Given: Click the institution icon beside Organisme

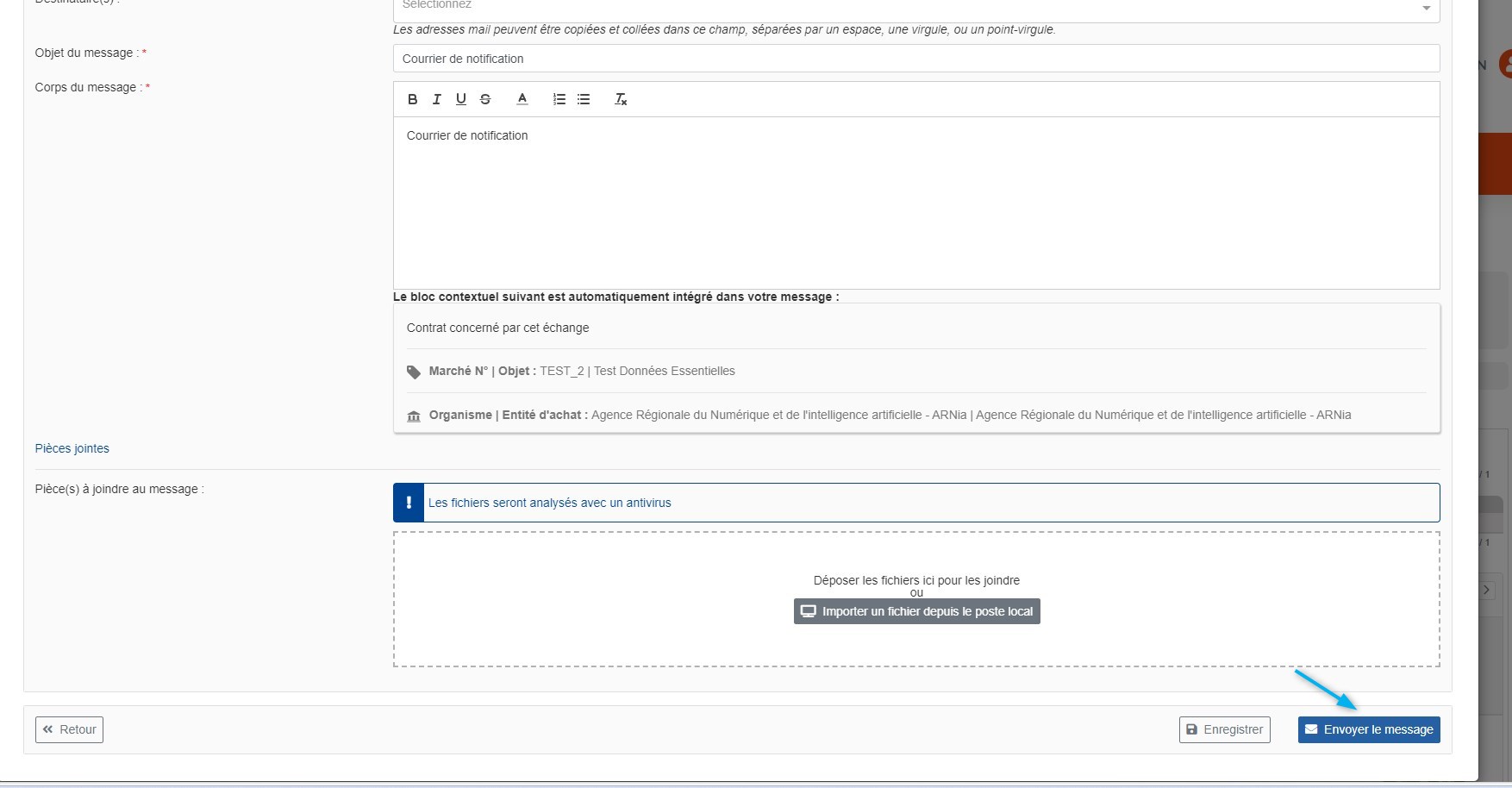Looking at the screenshot, I should 414,416.
